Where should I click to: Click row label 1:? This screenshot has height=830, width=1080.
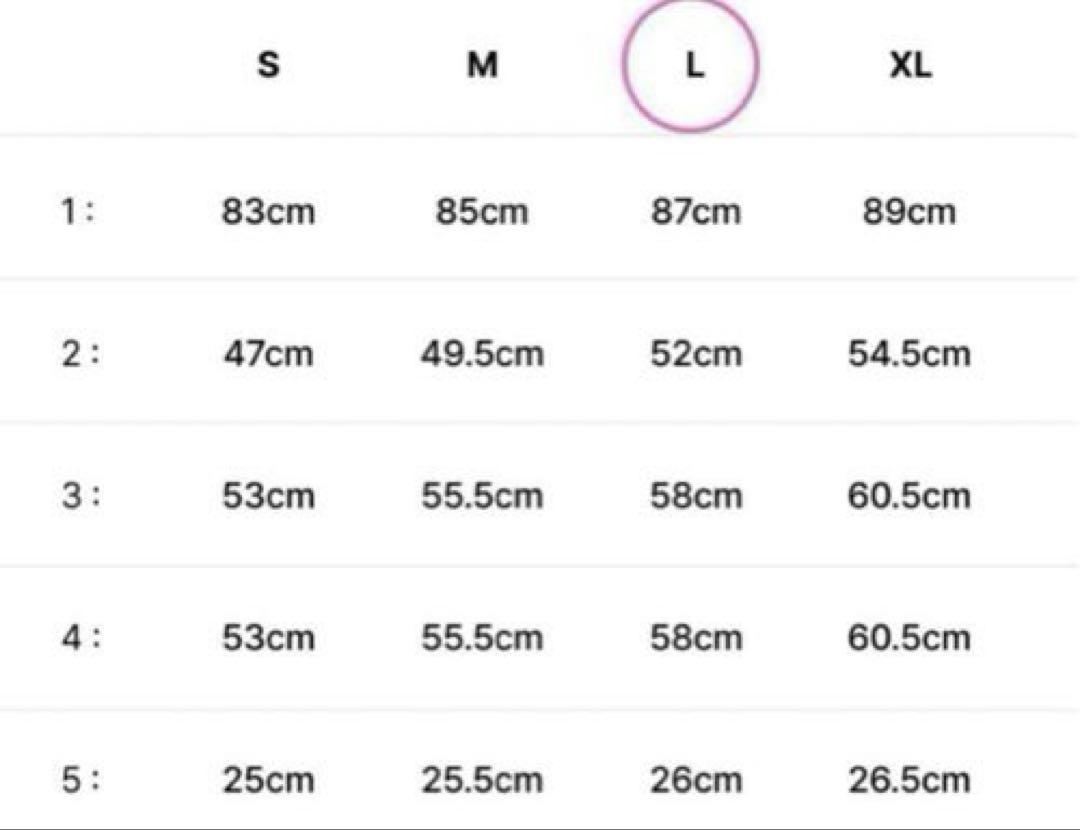tap(77, 211)
